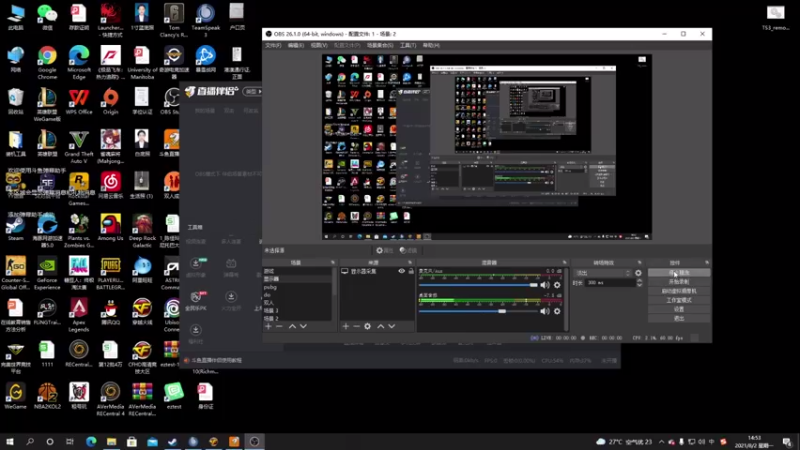Select scene pubg in Scenes list
The width and height of the screenshot is (800, 450).
click(x=297, y=287)
